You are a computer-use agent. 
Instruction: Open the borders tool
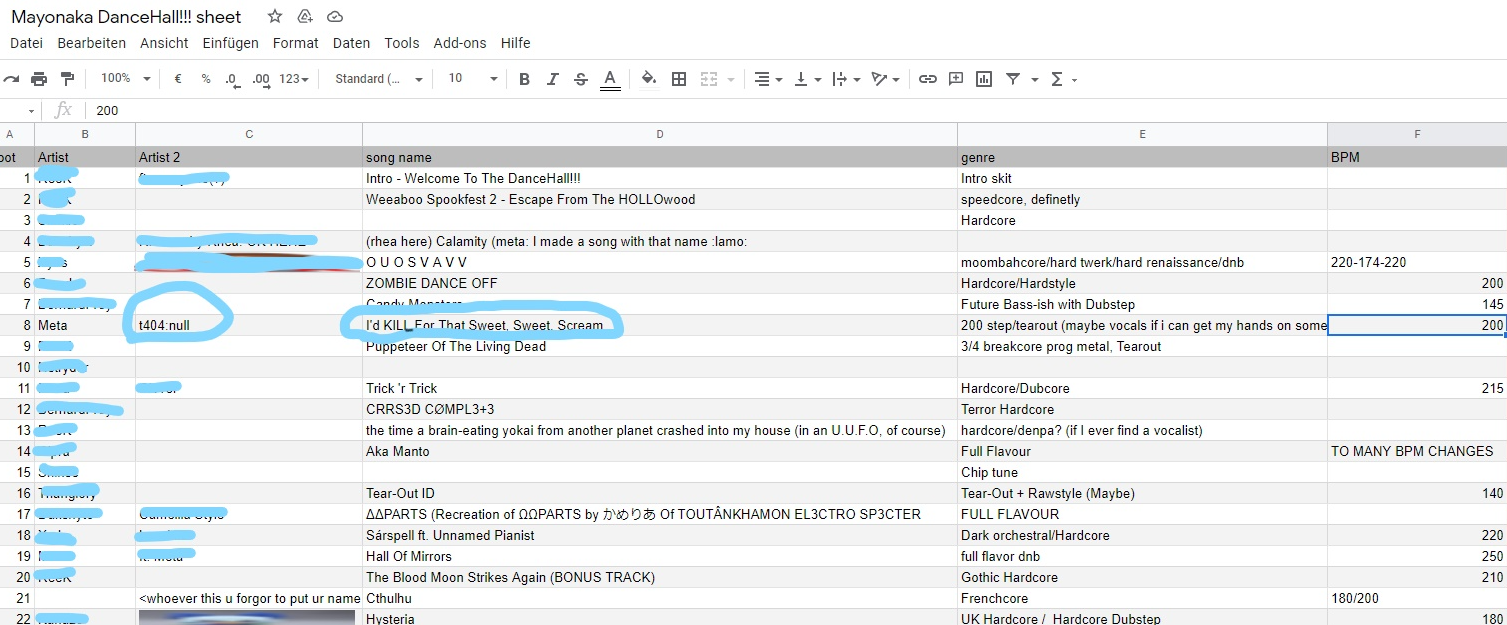pyautogui.click(x=679, y=79)
